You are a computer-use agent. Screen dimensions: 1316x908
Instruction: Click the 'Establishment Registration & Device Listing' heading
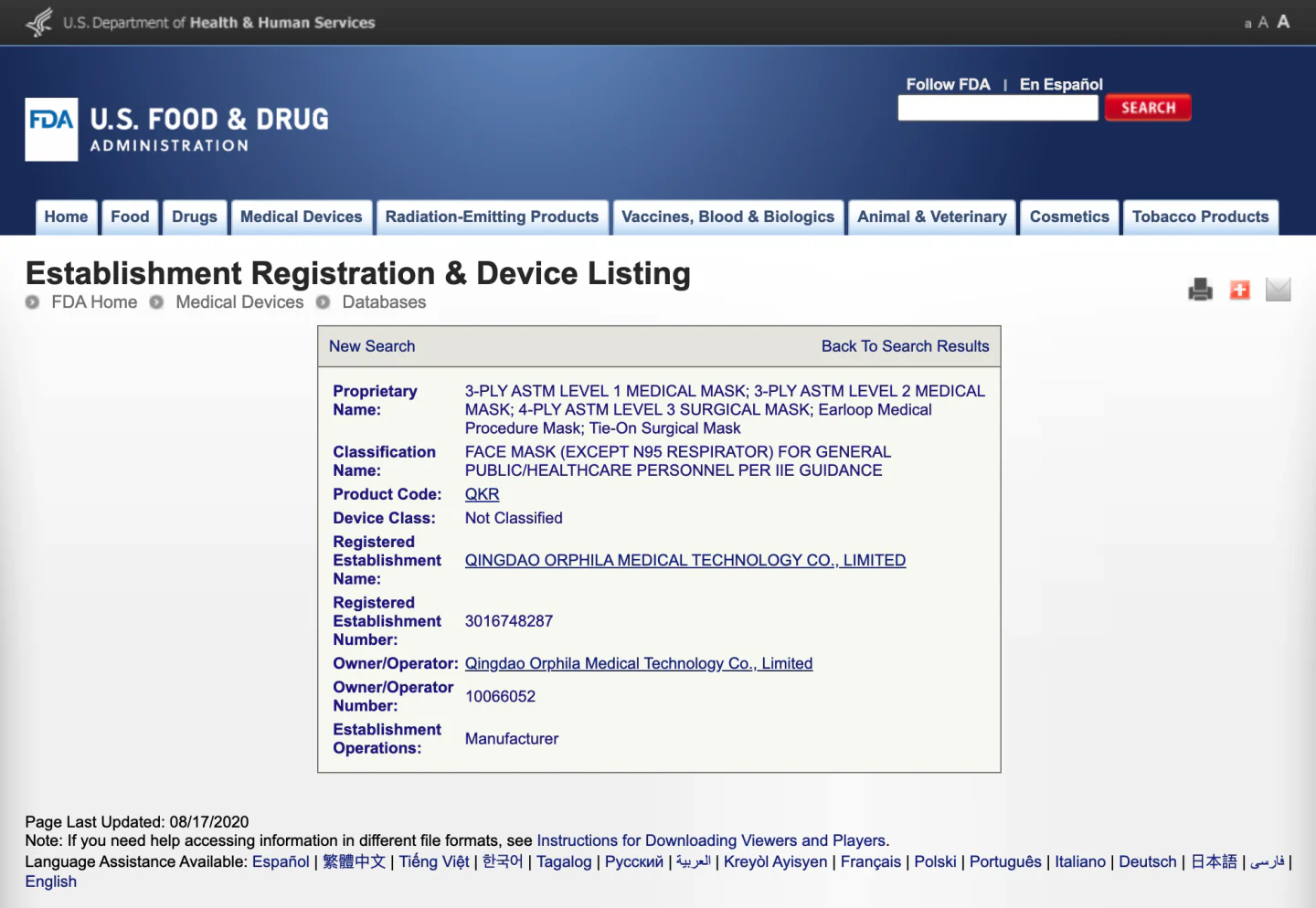coord(358,273)
